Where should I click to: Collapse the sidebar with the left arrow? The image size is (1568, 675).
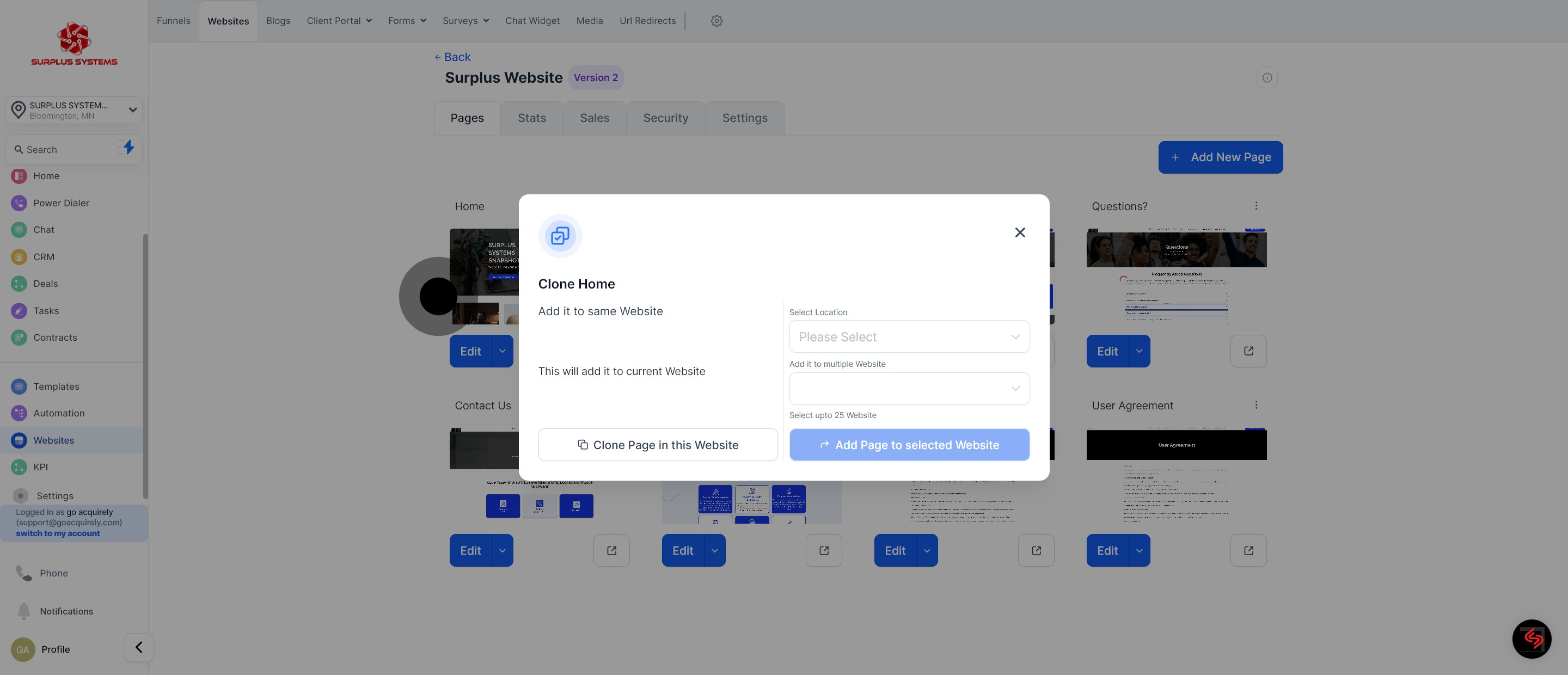pos(139,647)
